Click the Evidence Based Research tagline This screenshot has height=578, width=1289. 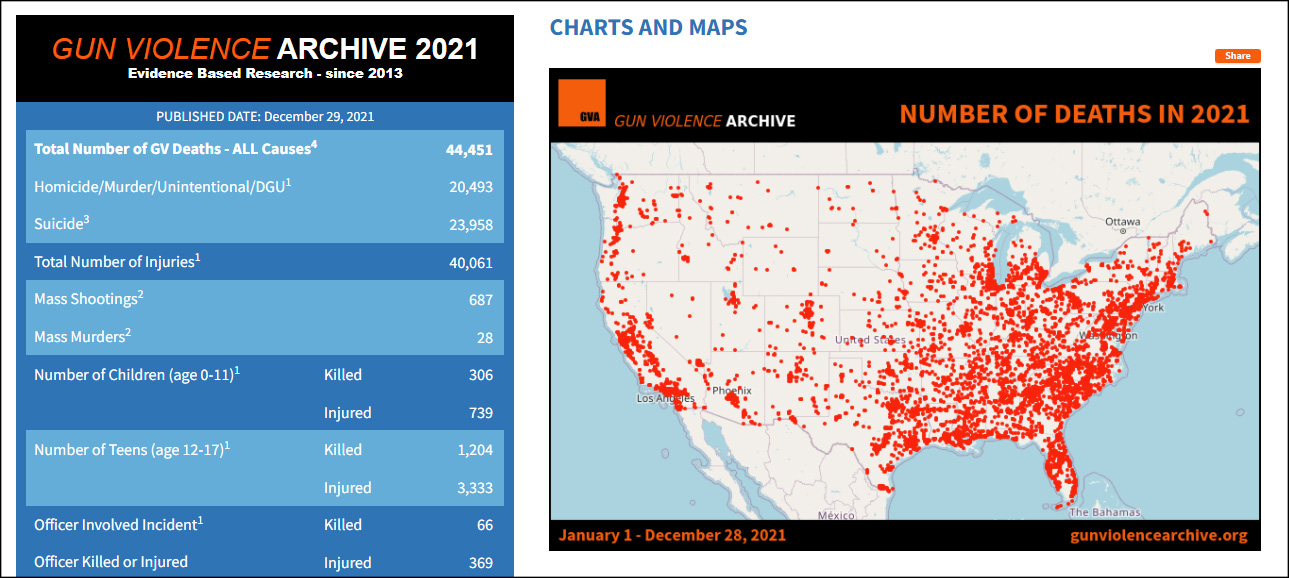click(x=265, y=74)
